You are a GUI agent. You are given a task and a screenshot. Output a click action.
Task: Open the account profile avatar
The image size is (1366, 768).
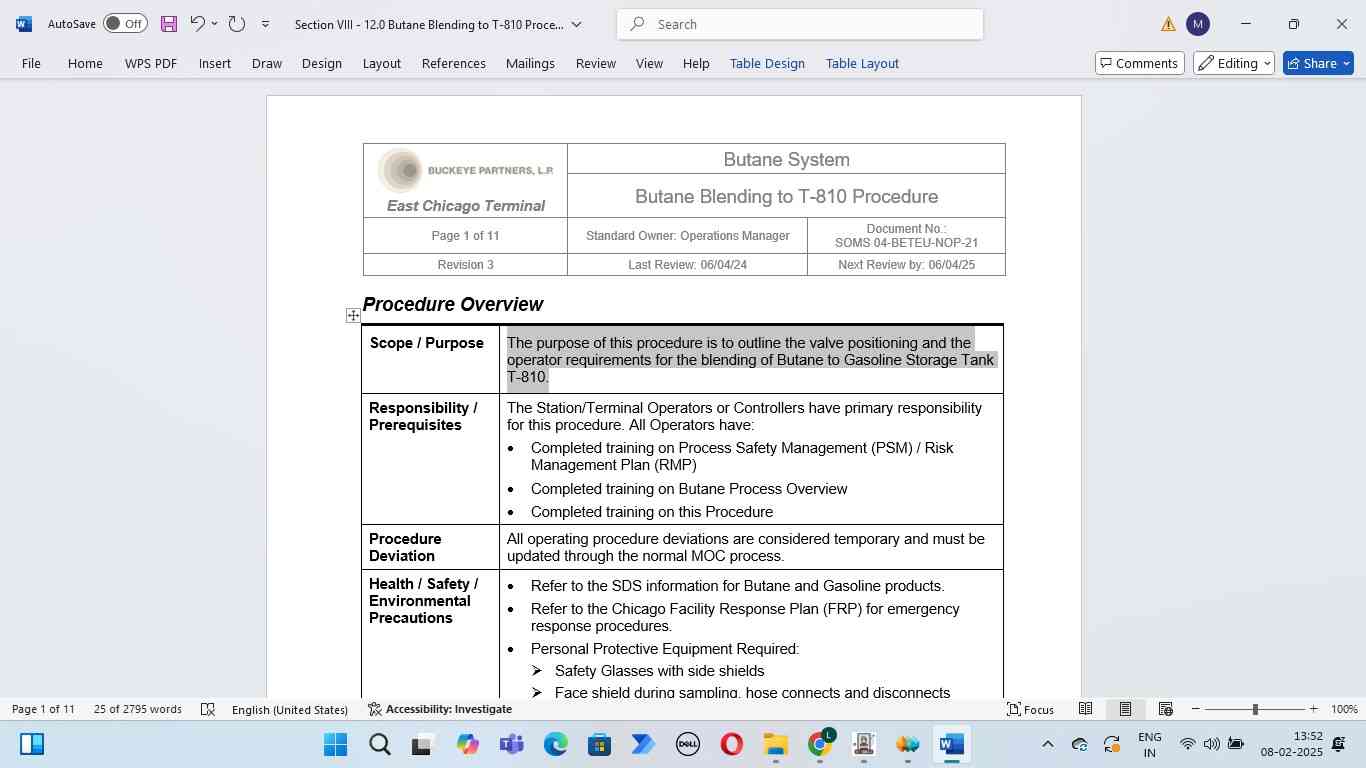tap(1198, 24)
